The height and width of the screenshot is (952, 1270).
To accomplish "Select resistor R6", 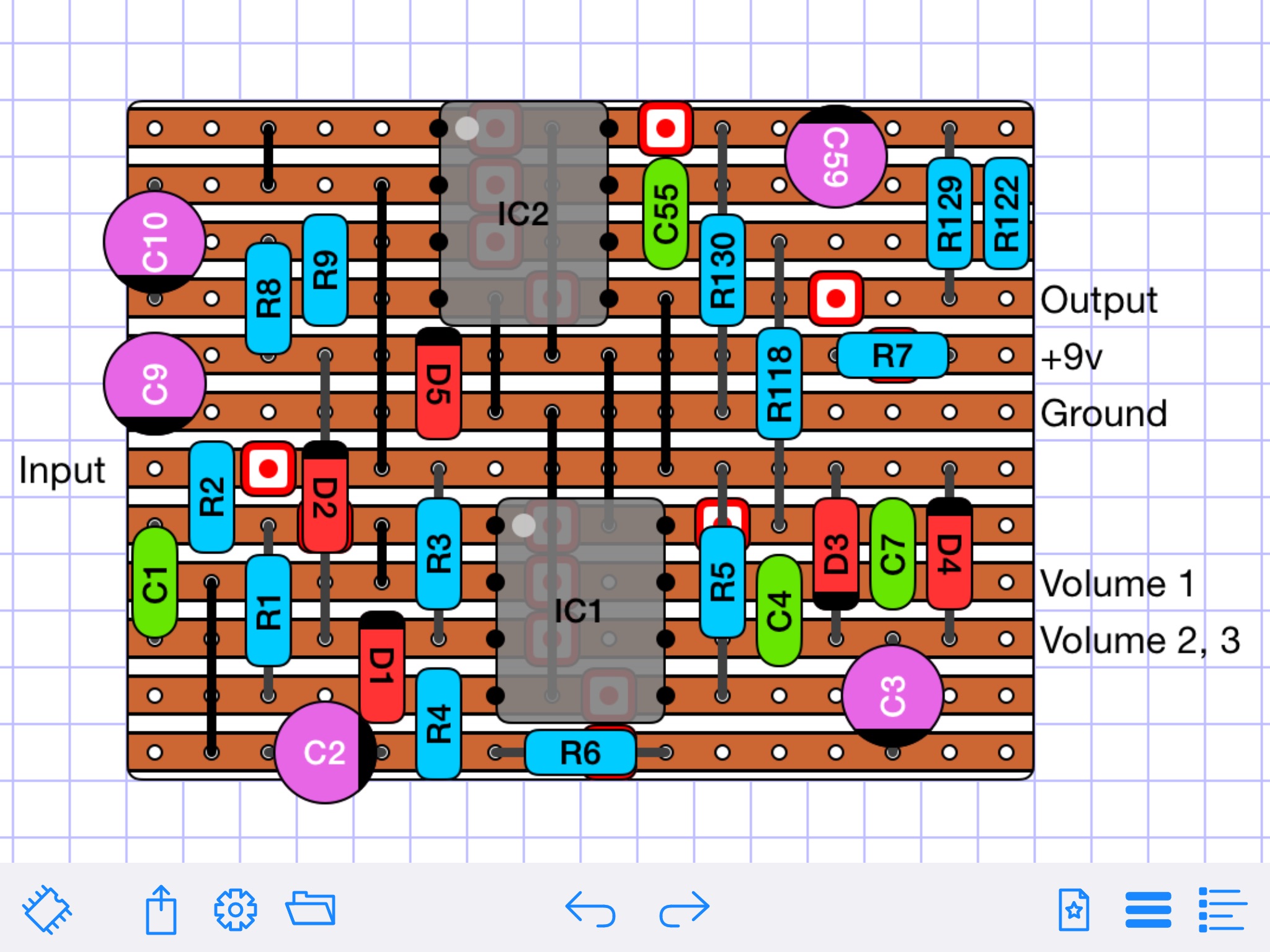I will coord(580,752).
